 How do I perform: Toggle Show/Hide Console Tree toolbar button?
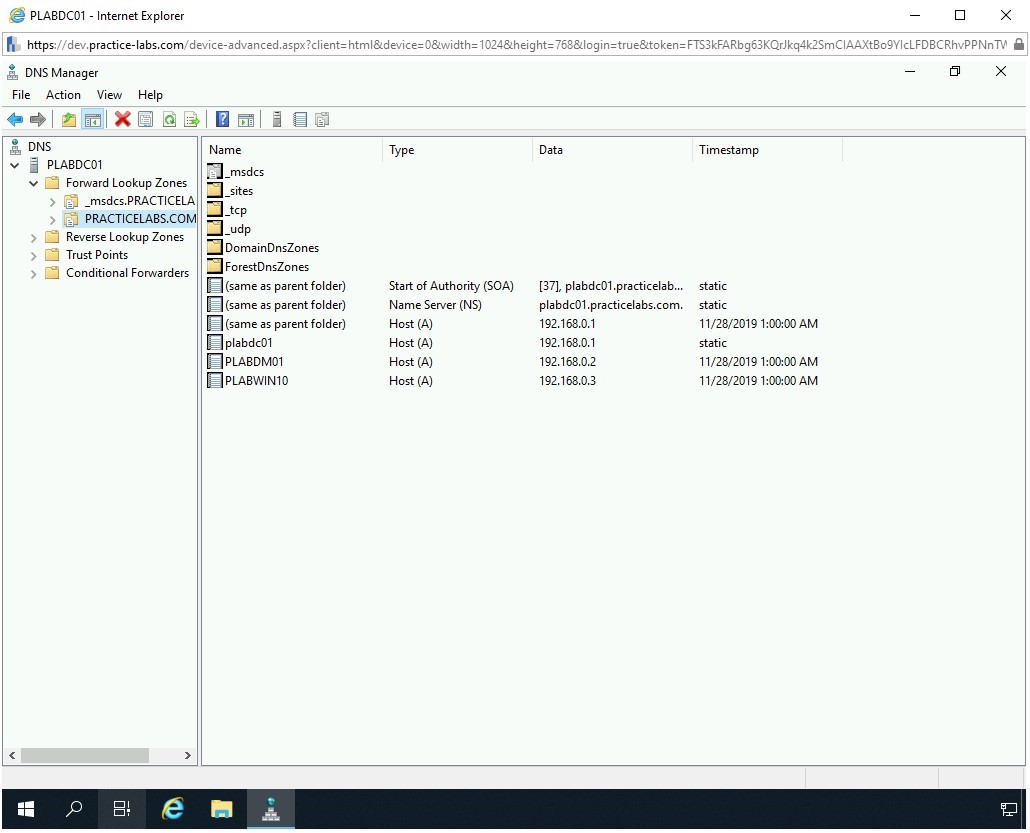pos(93,120)
